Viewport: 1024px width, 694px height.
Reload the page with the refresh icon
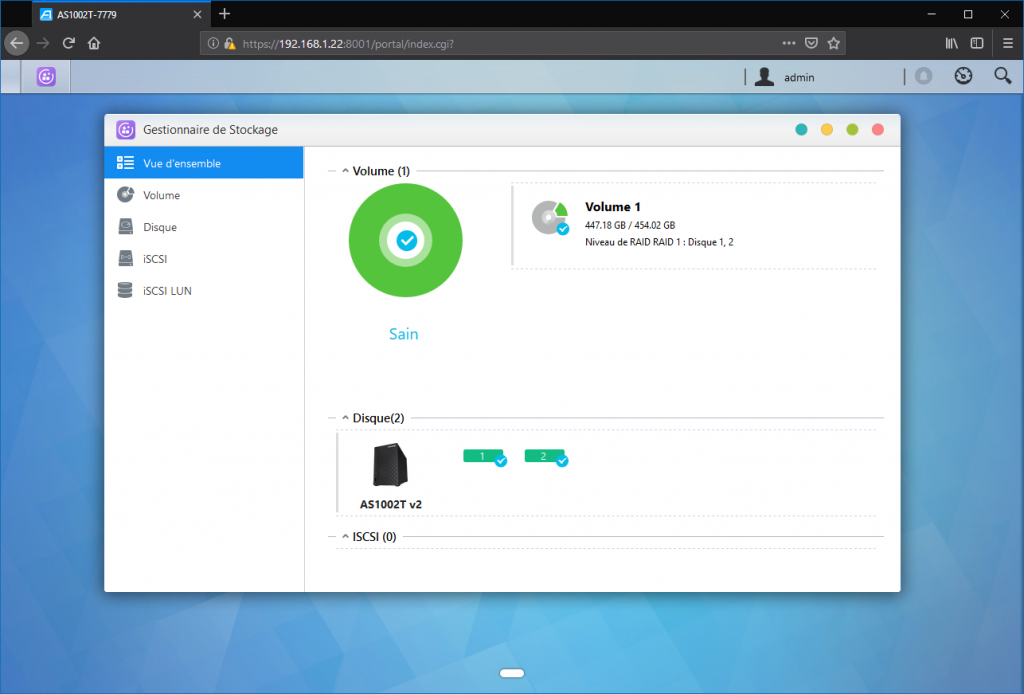coord(68,43)
